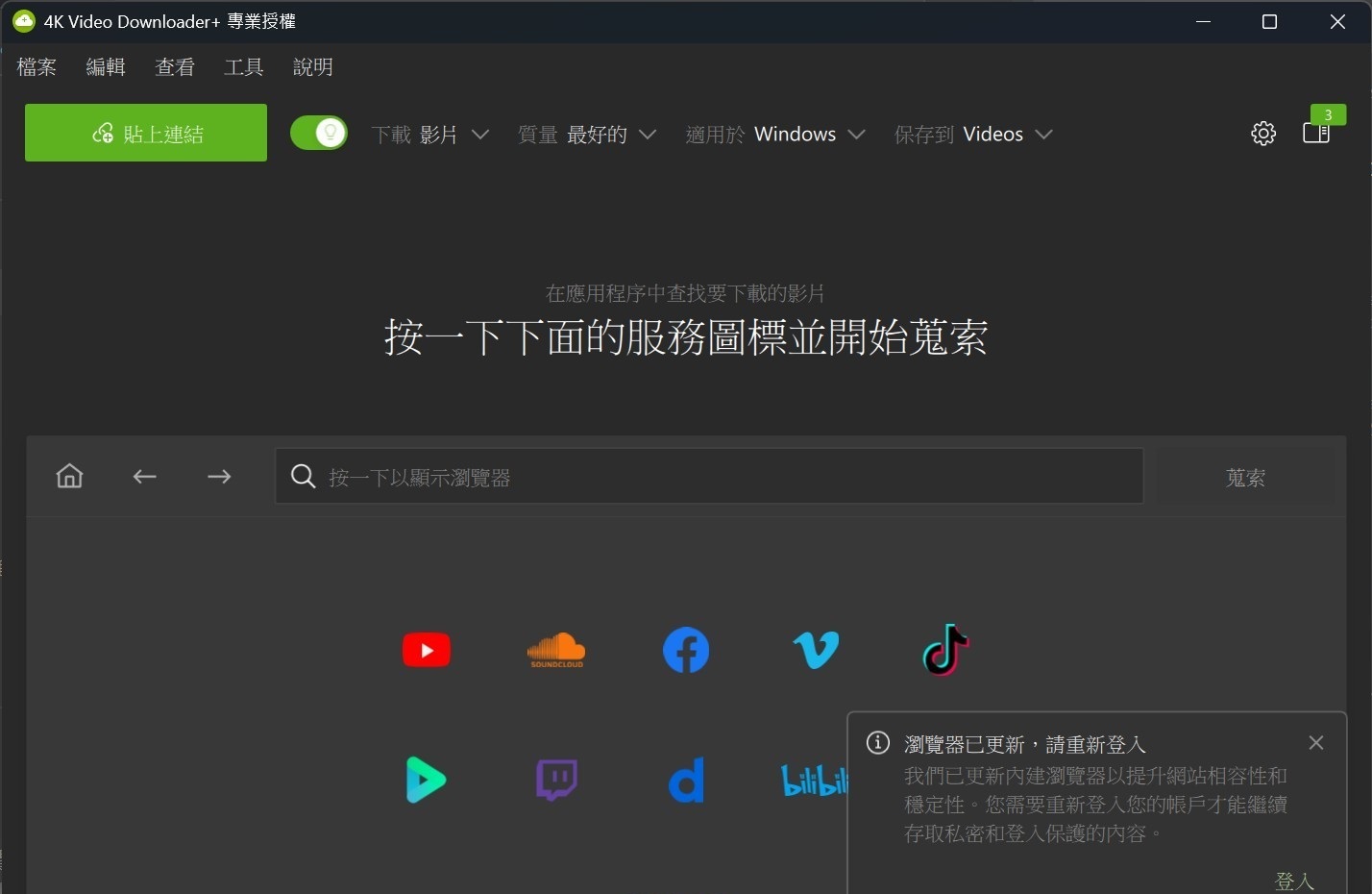1372x894 pixels.
Task: Expand the 適用於 Windows dropdown
Action: tap(775, 135)
